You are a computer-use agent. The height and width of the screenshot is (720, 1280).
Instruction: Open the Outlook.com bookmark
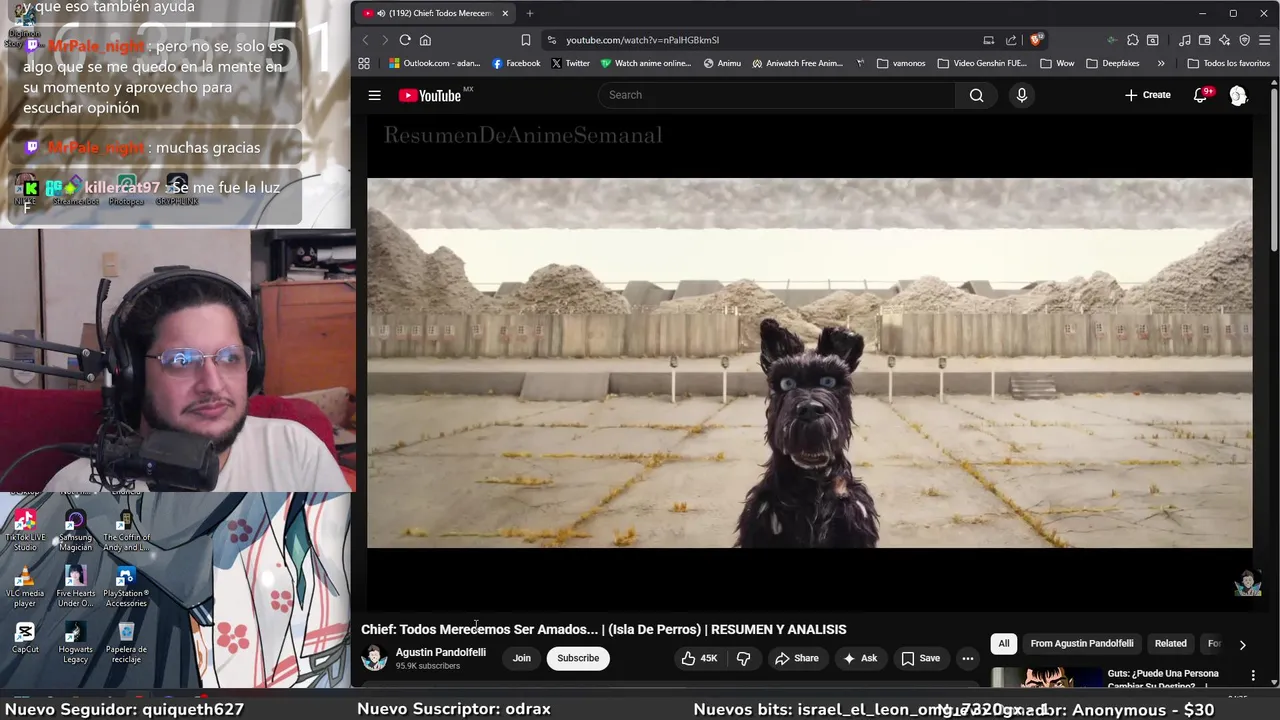(435, 63)
